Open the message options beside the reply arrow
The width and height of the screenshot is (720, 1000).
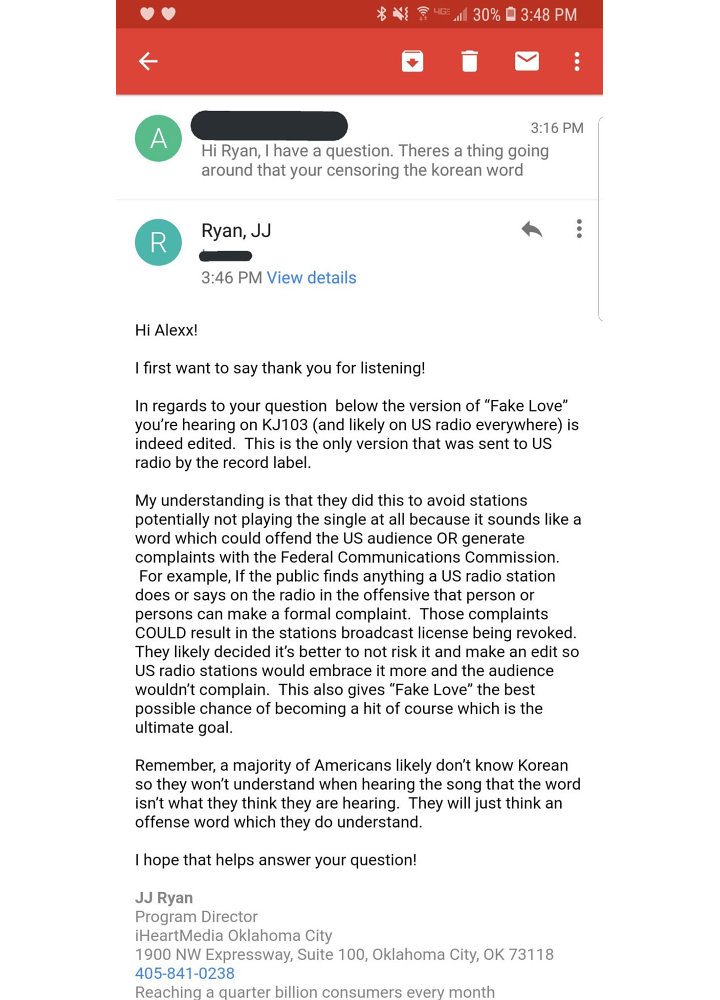pos(579,229)
